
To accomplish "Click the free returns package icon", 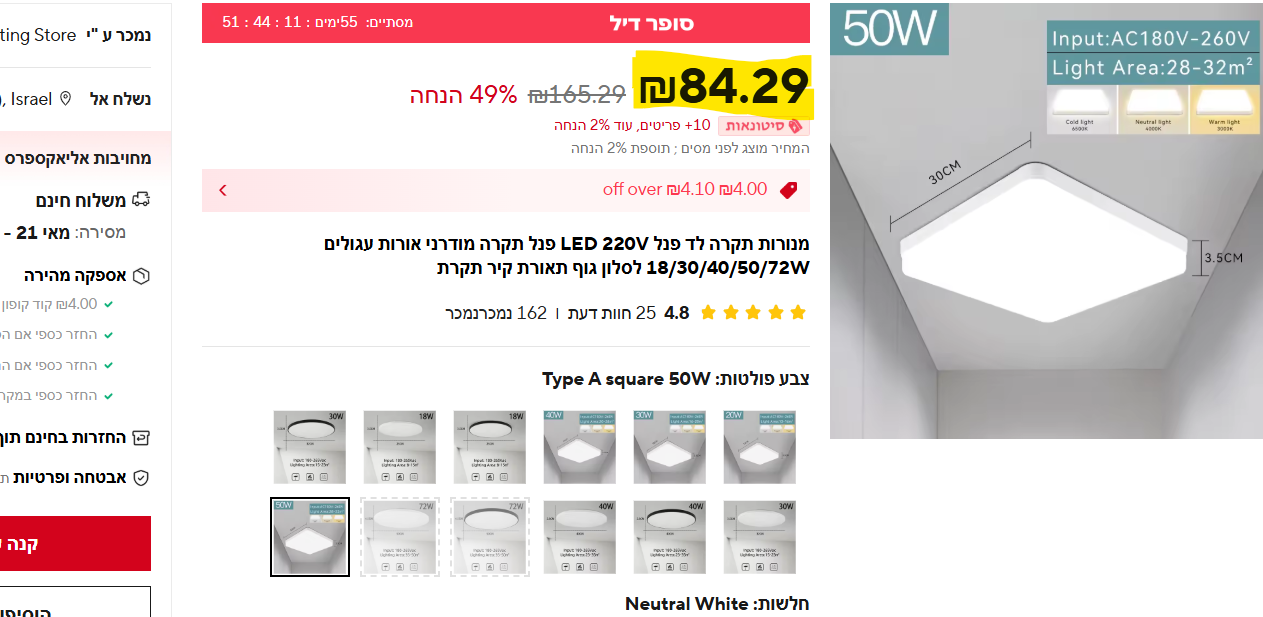I will point(141,438).
